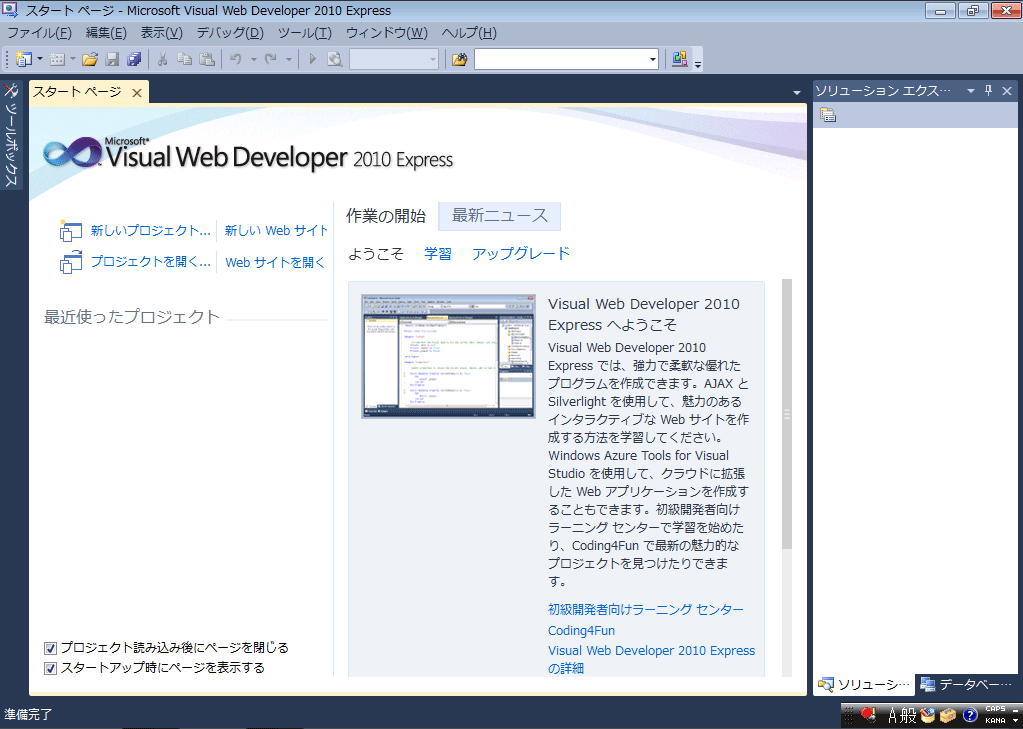Click the Copy toolbar icon
The image size is (1023, 729).
tap(185, 59)
